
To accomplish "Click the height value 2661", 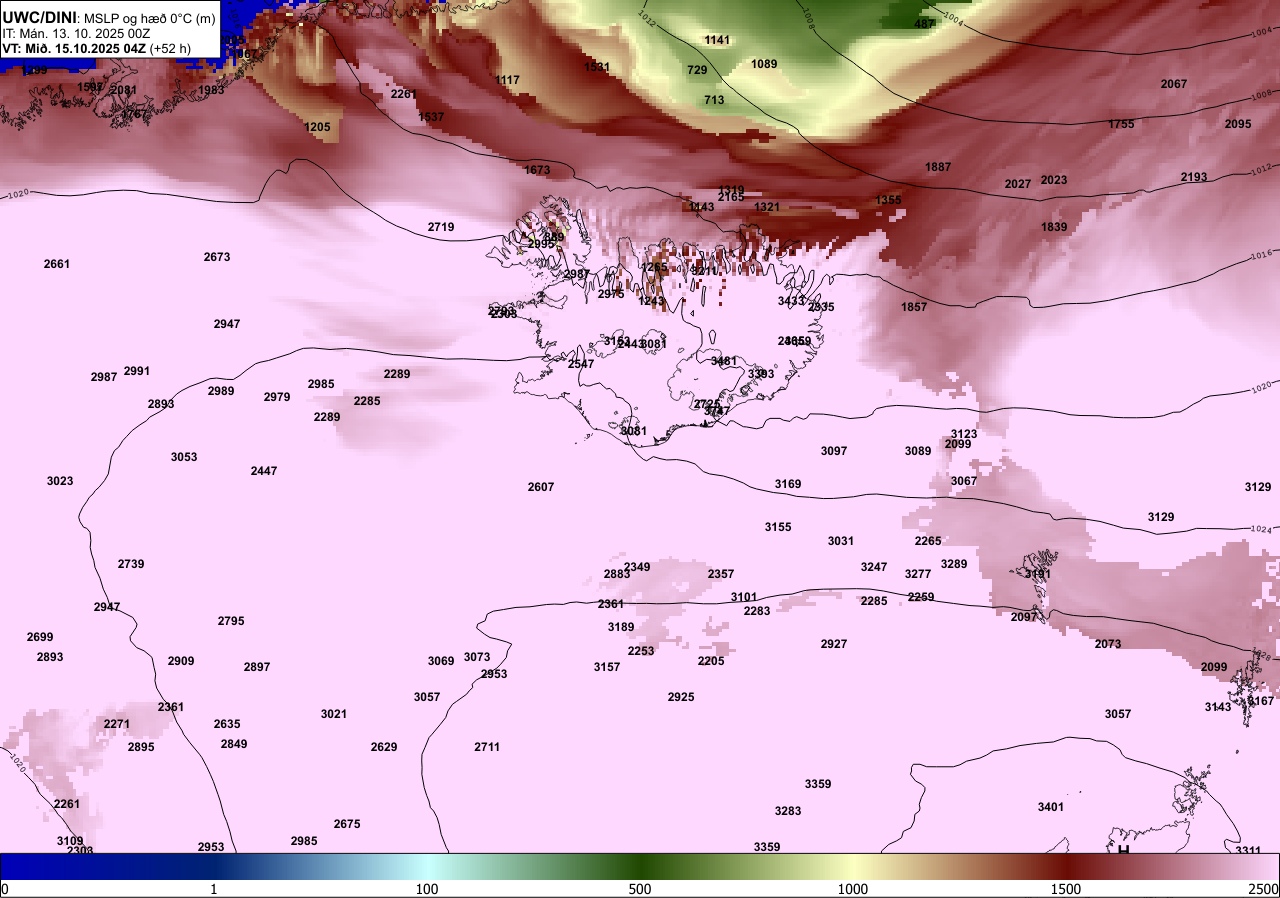I will [x=57, y=264].
